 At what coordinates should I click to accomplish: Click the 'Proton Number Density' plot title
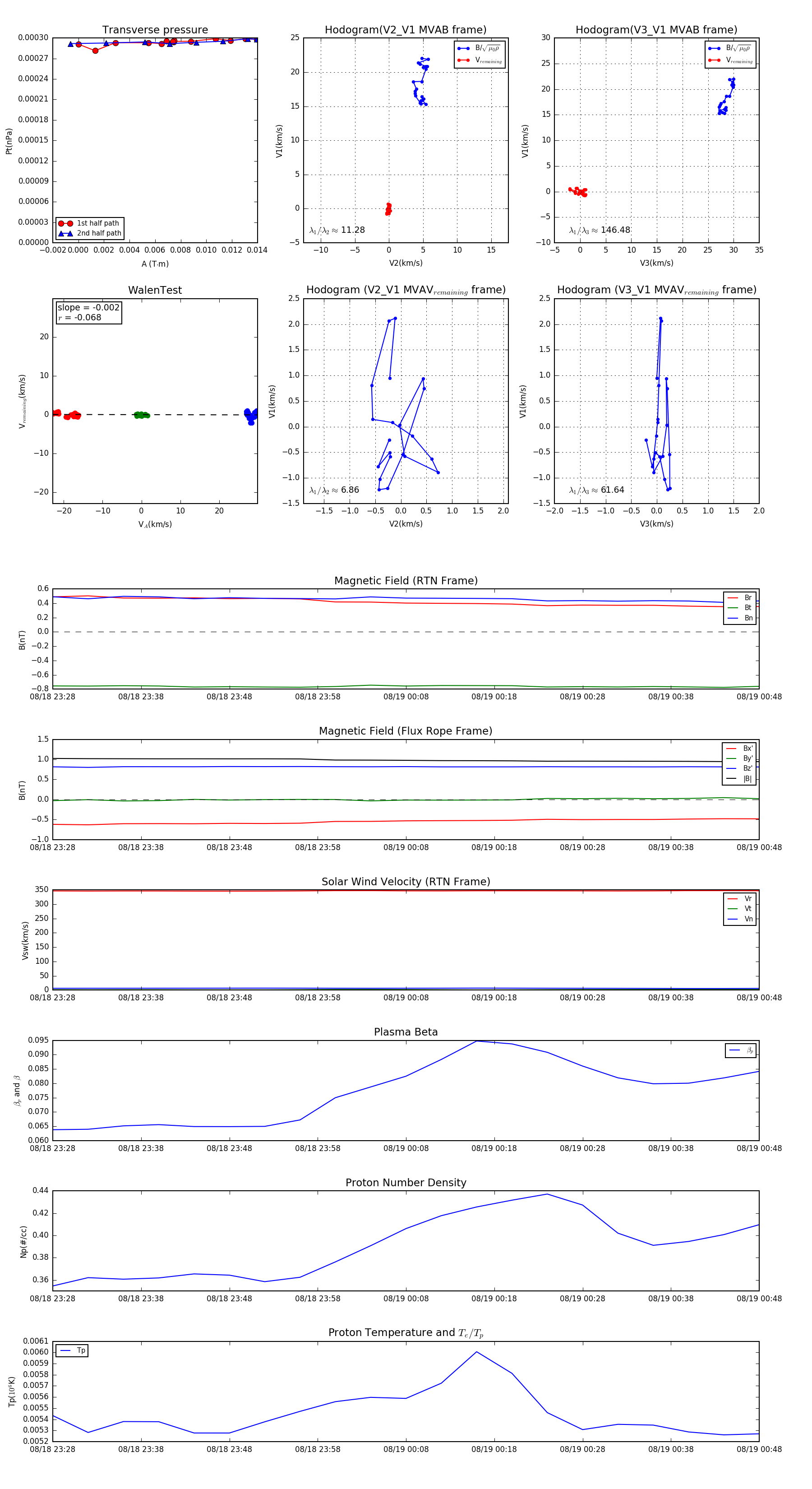[406, 1183]
